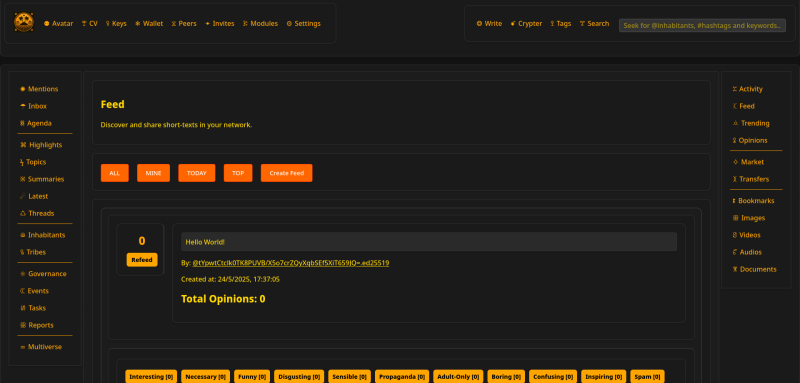Viewport: 800px width, 383px height.
Task: Open Tasks in the sidebar
Action: [x=33, y=308]
